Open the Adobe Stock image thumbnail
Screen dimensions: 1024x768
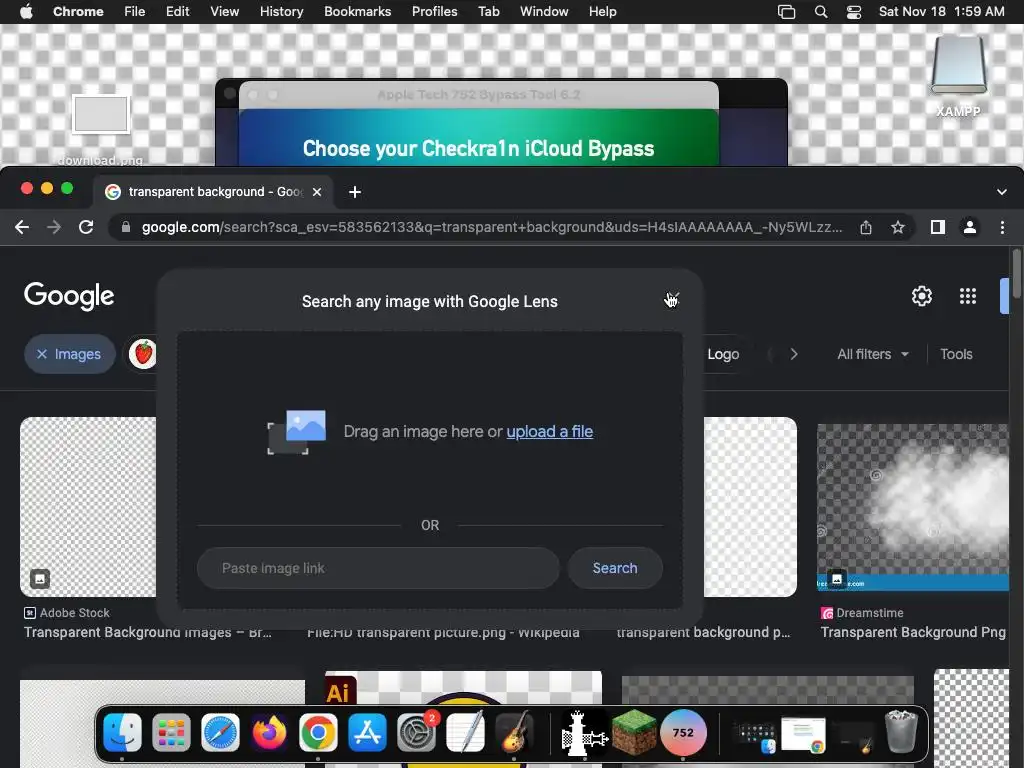tap(88, 507)
